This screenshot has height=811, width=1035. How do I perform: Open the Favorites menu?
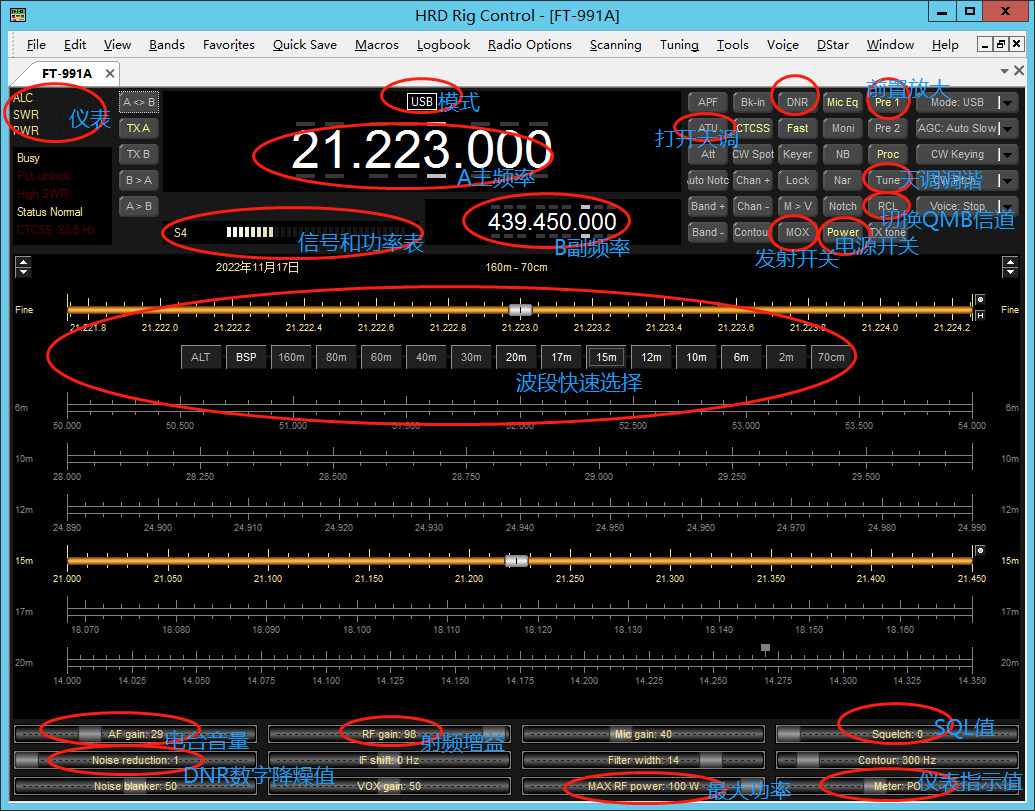[228, 44]
